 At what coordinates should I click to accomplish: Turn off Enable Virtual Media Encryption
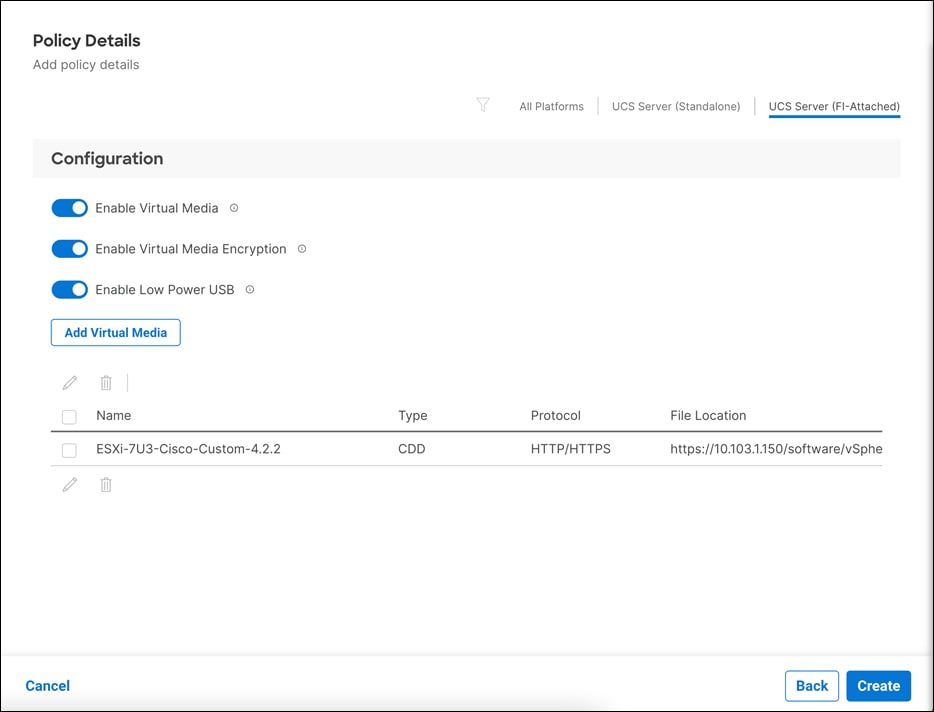click(69, 248)
